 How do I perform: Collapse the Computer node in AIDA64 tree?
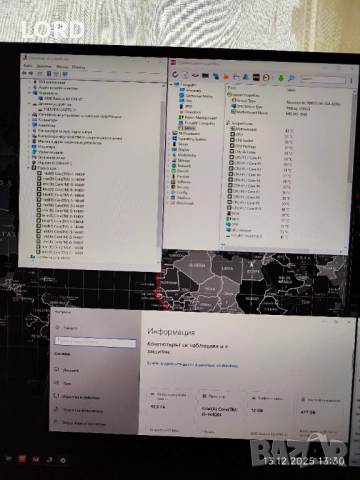[171, 85]
